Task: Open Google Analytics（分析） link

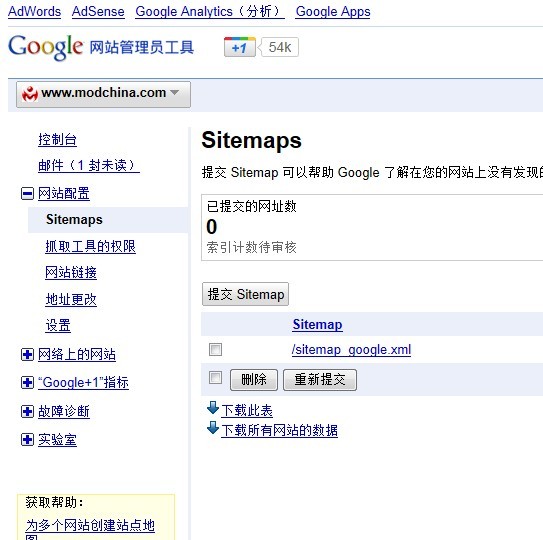Action: point(210,11)
